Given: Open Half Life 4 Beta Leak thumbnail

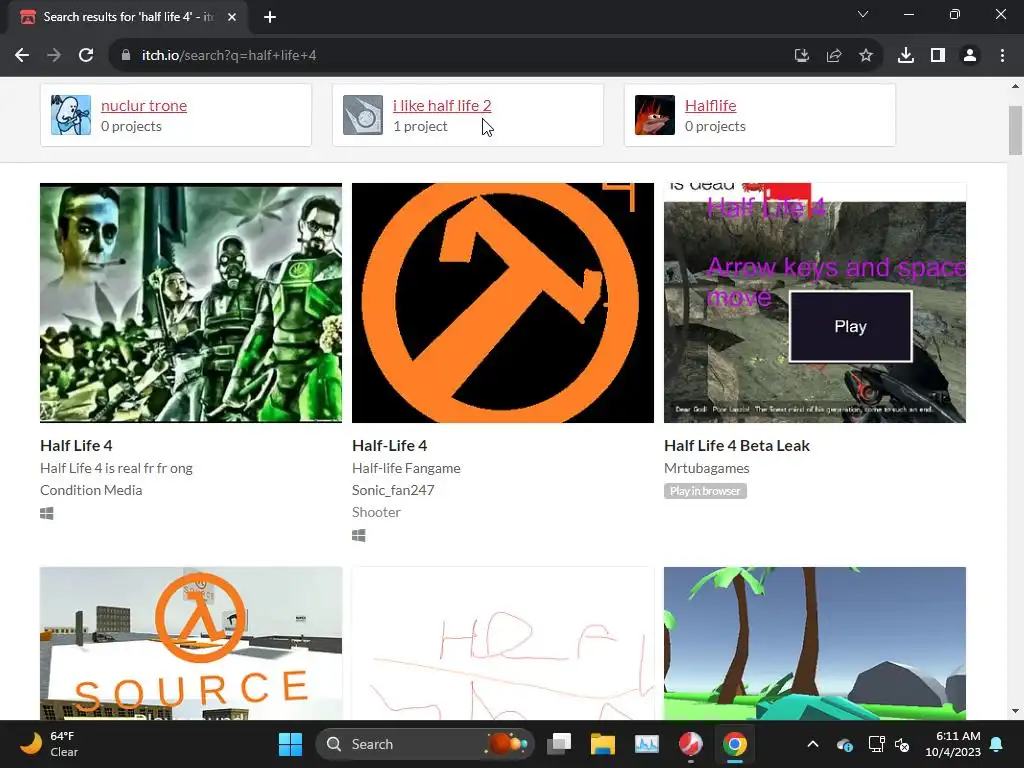Looking at the screenshot, I should pyautogui.click(x=815, y=302).
